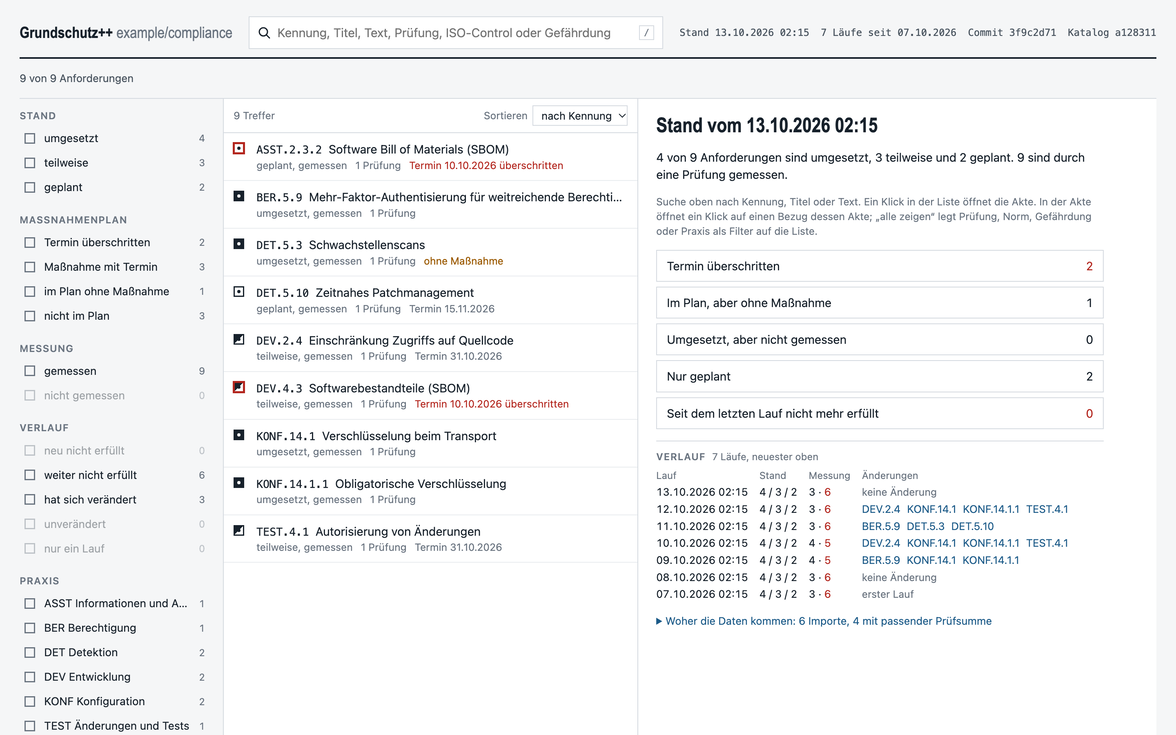The height and width of the screenshot is (735, 1176).
Task: Enable the geplant filter checkbox
Action: point(30,188)
